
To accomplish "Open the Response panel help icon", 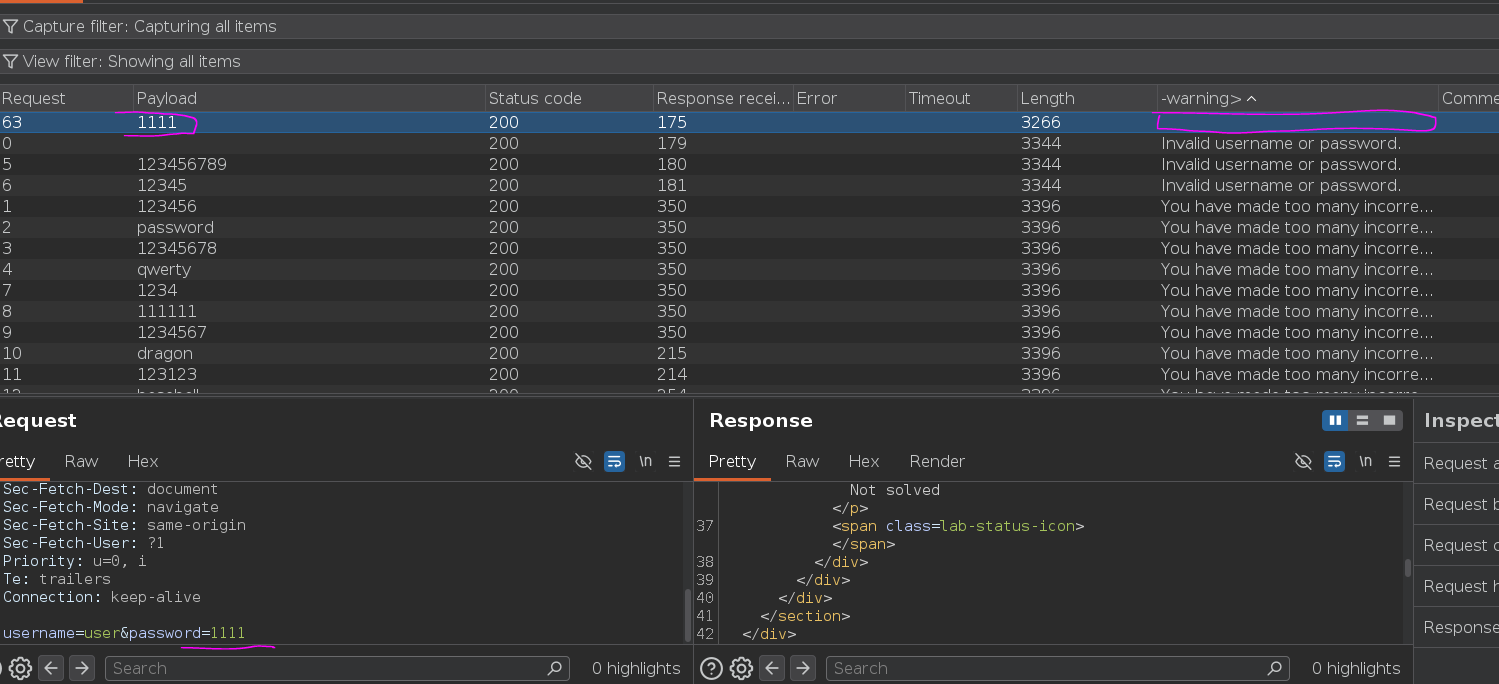I will pos(711,668).
